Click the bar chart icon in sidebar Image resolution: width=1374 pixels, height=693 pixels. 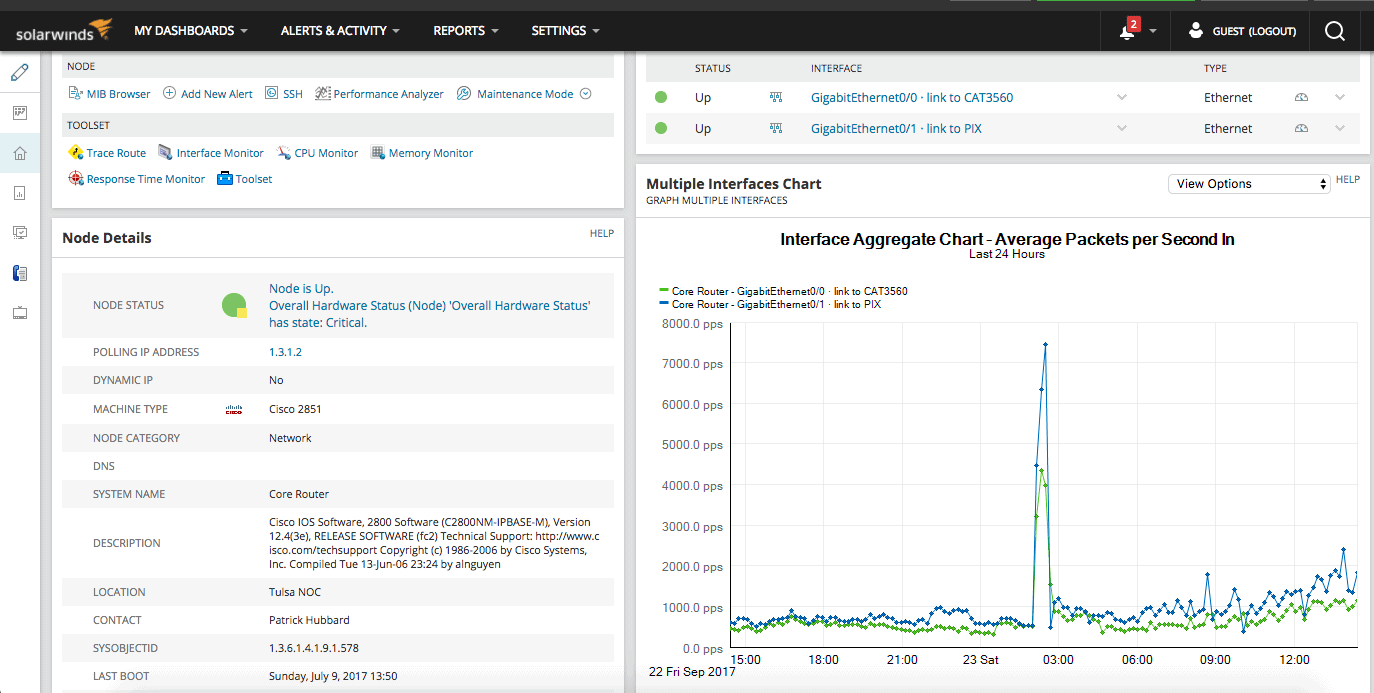20,193
